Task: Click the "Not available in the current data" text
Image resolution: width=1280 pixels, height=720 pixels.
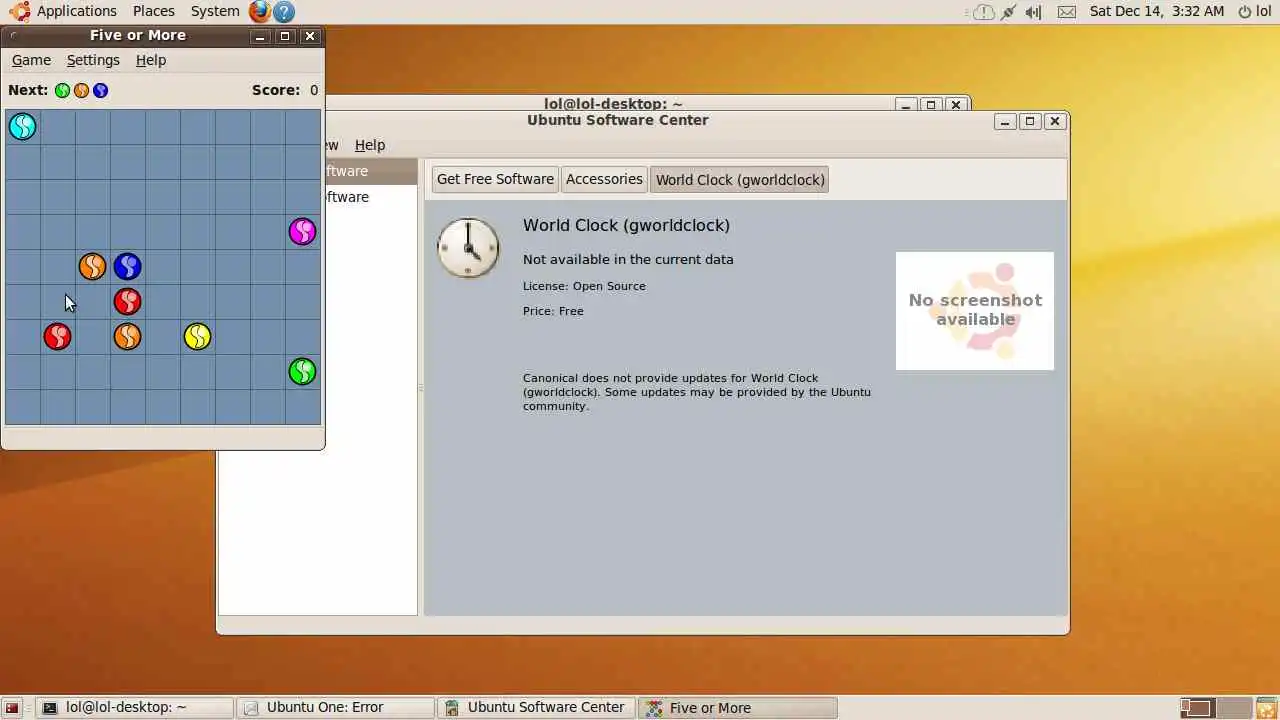Action: point(628,259)
